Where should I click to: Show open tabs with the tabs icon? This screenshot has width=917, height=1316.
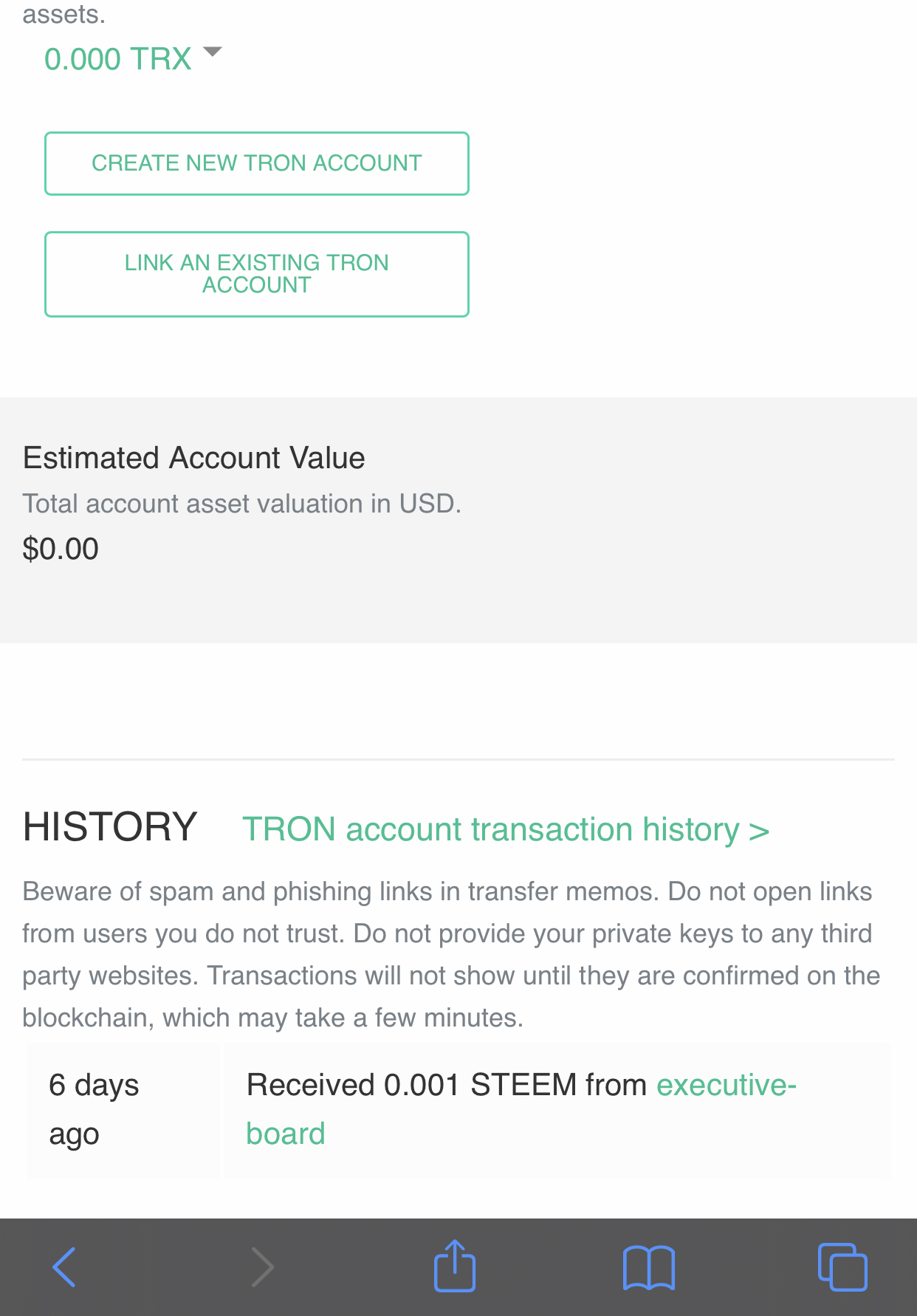(842, 1267)
